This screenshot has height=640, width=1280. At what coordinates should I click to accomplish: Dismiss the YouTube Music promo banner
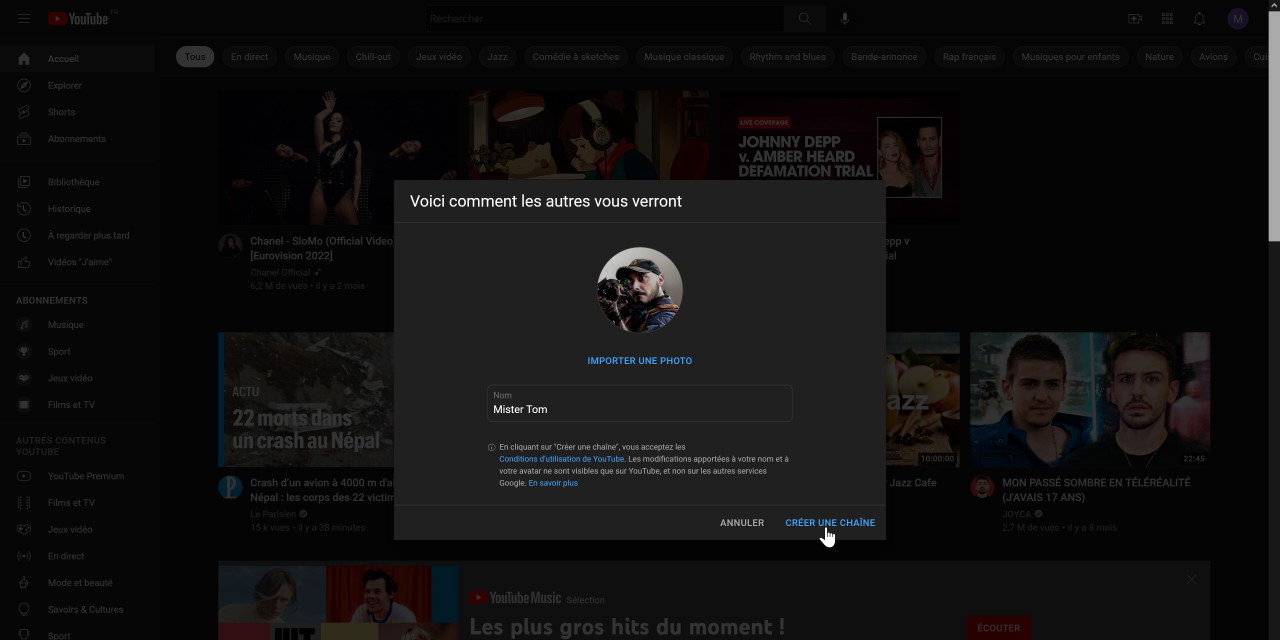(1191, 579)
